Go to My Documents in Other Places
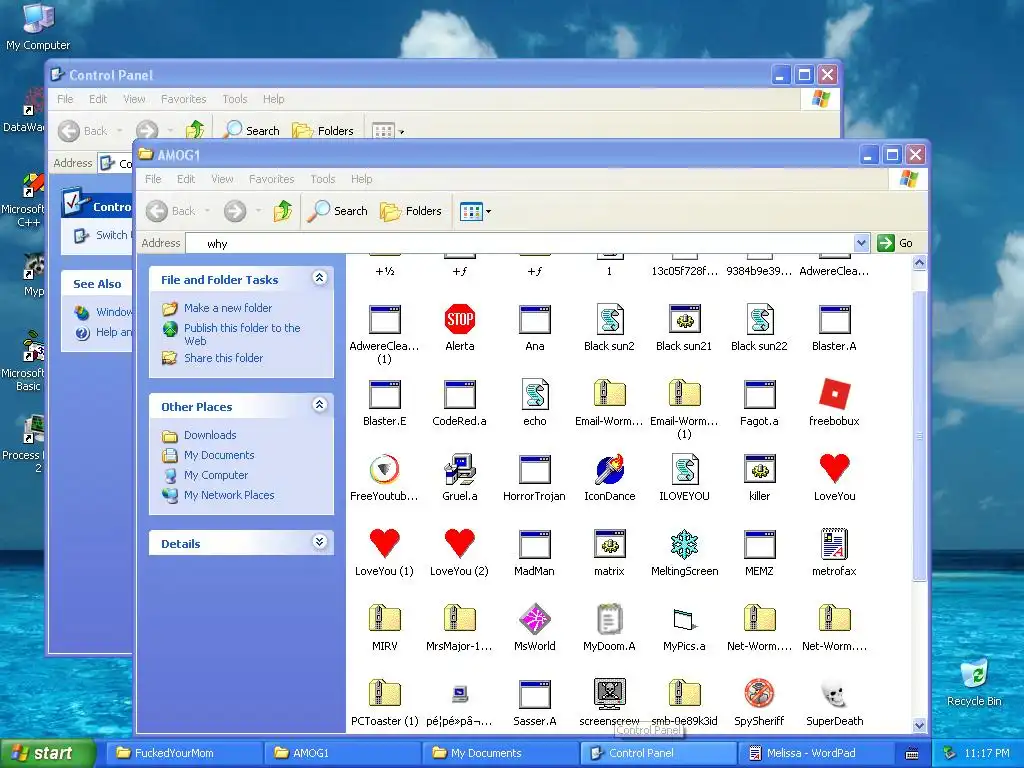The height and width of the screenshot is (768, 1024). (x=219, y=455)
